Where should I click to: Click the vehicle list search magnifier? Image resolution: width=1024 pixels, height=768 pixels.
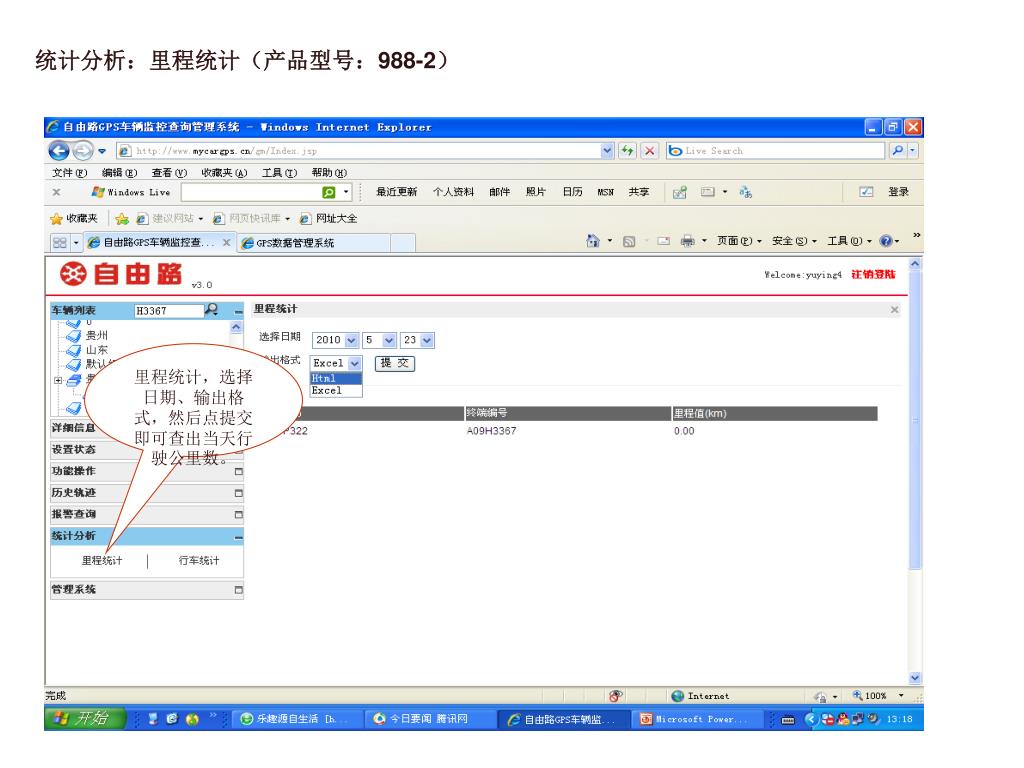point(212,310)
